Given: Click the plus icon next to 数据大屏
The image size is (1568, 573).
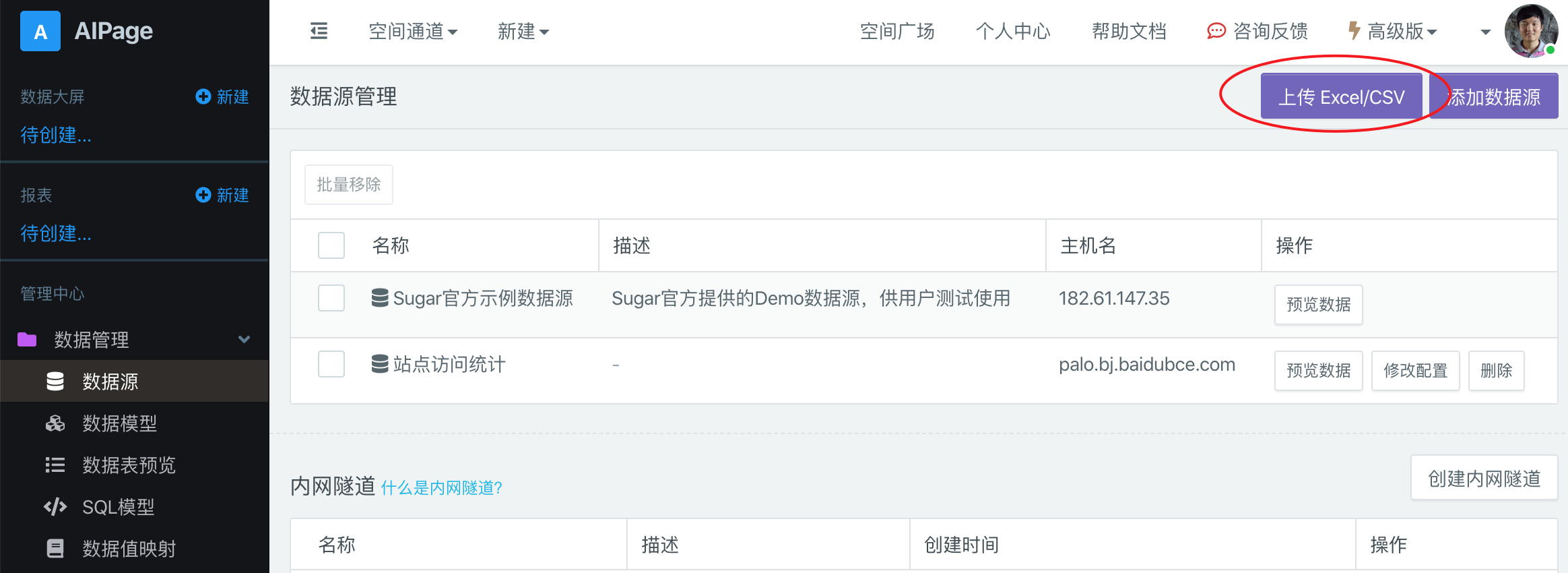Looking at the screenshot, I should tap(203, 96).
